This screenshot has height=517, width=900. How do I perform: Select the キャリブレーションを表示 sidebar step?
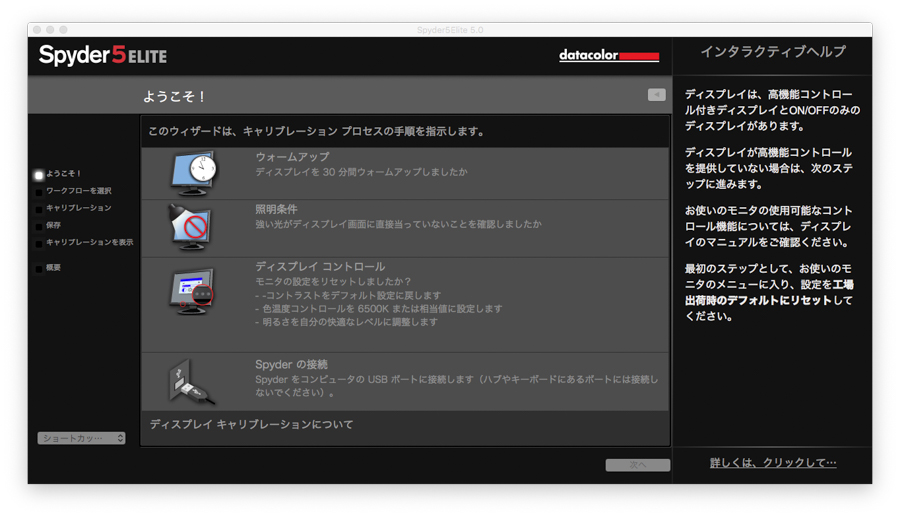[x=90, y=242]
